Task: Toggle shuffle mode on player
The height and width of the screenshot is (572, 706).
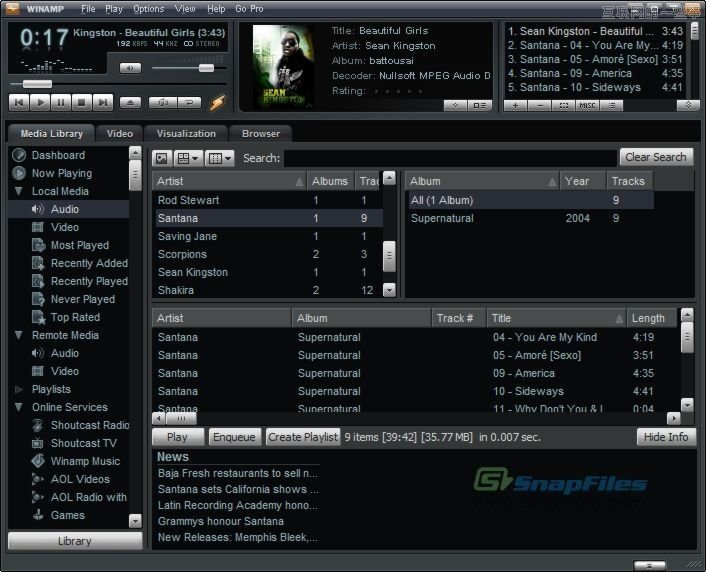Action: (x=162, y=102)
